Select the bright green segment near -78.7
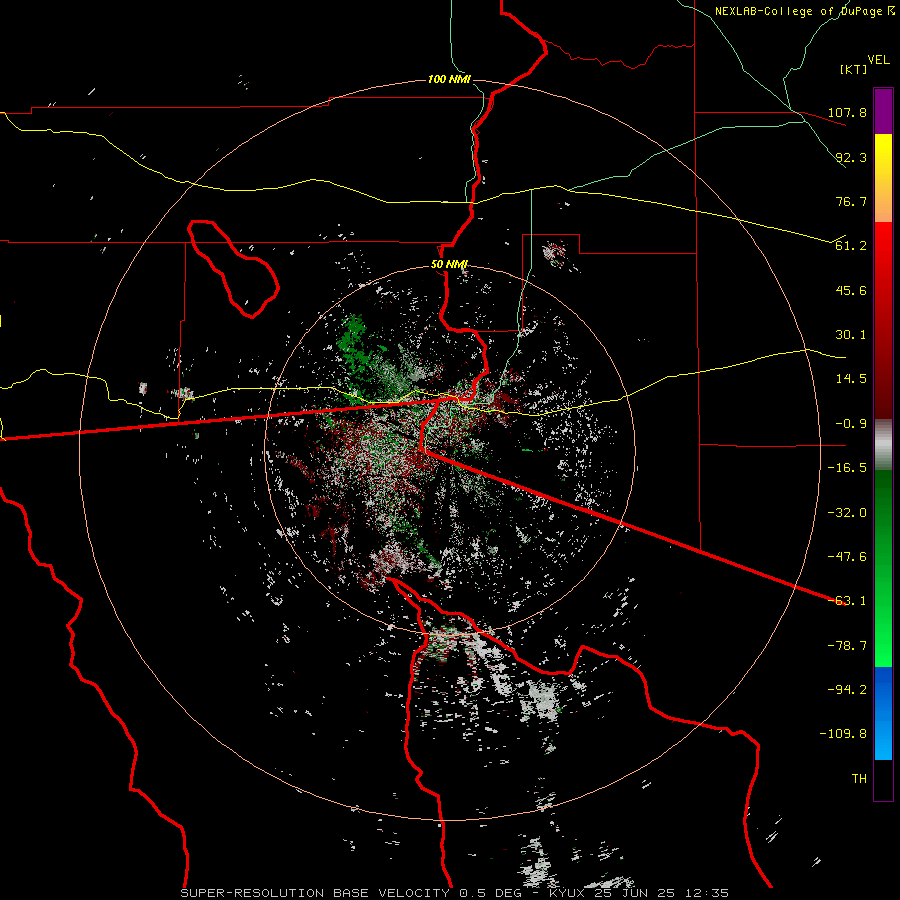Screen dimensions: 900x900 coord(883,646)
